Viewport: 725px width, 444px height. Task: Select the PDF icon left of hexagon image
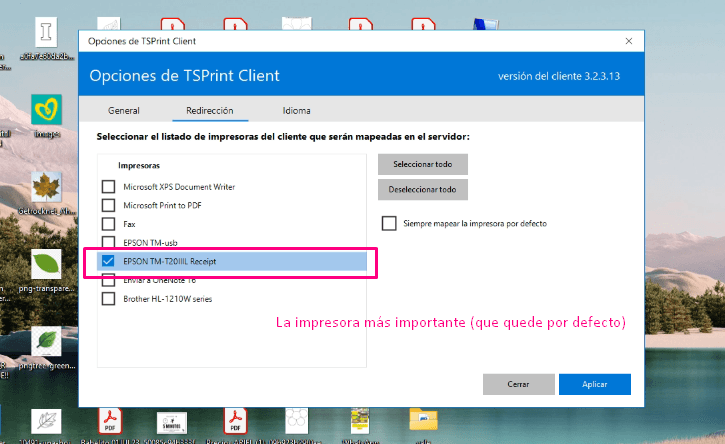pyautogui.click(x=236, y=420)
